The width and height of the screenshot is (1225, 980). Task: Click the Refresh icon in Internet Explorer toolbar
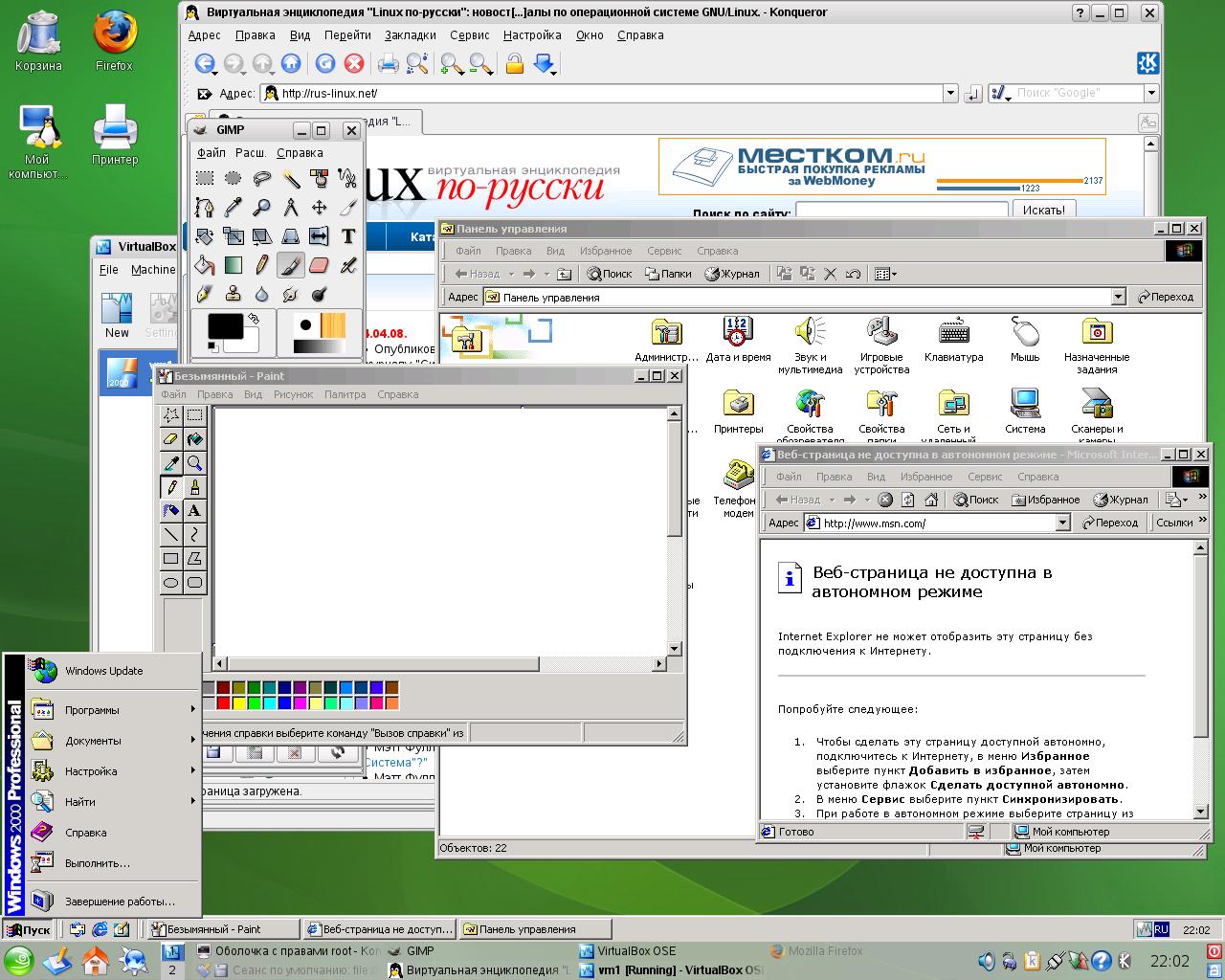tap(907, 500)
